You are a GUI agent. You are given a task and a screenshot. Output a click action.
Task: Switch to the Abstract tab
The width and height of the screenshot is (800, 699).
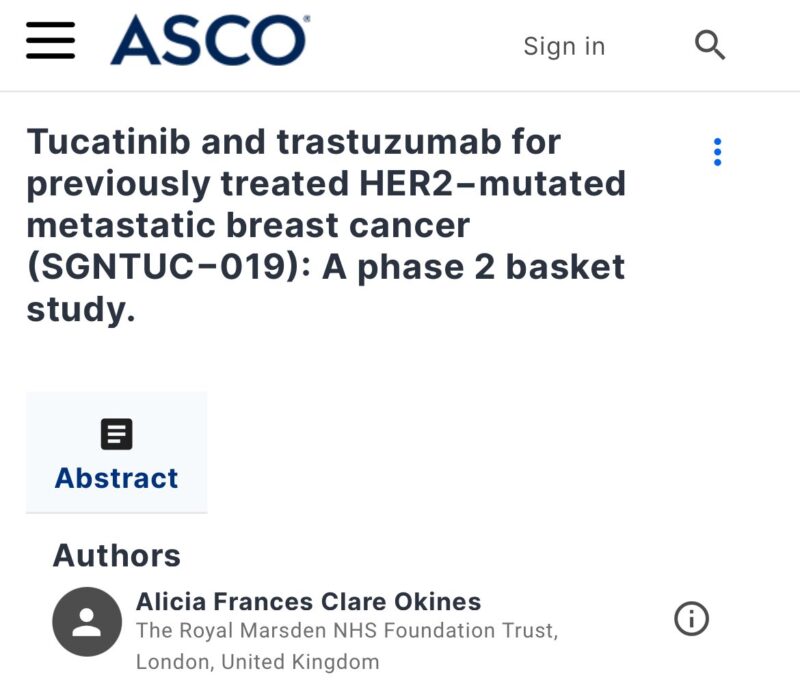[116, 452]
